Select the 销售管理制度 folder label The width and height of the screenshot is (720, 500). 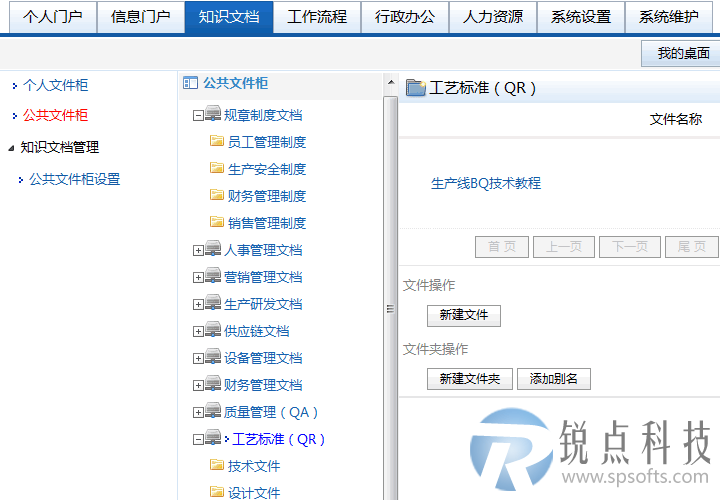pos(267,224)
